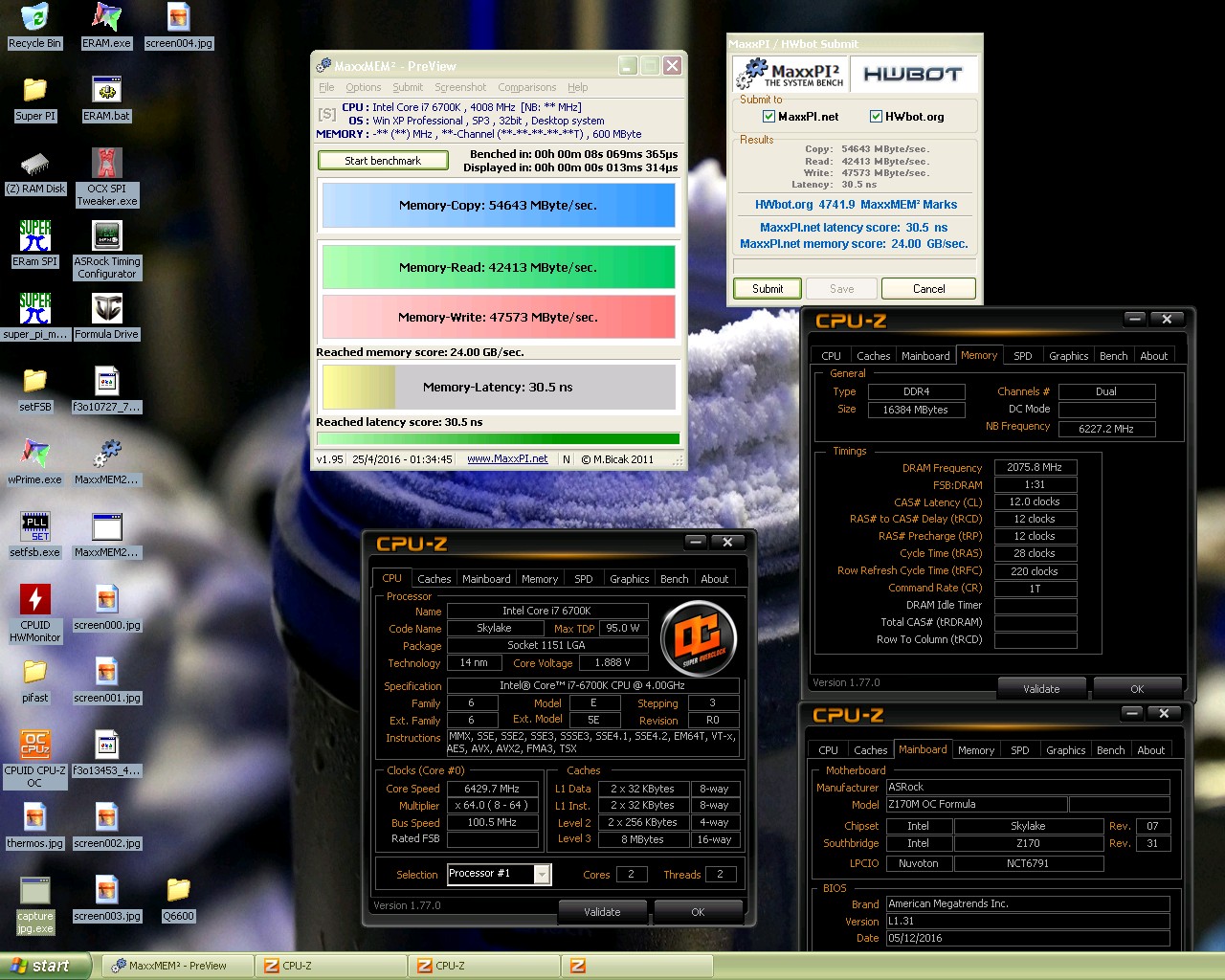Click OK in Memory CPU-Z window
The height and width of the screenshot is (980, 1225).
point(1137,689)
